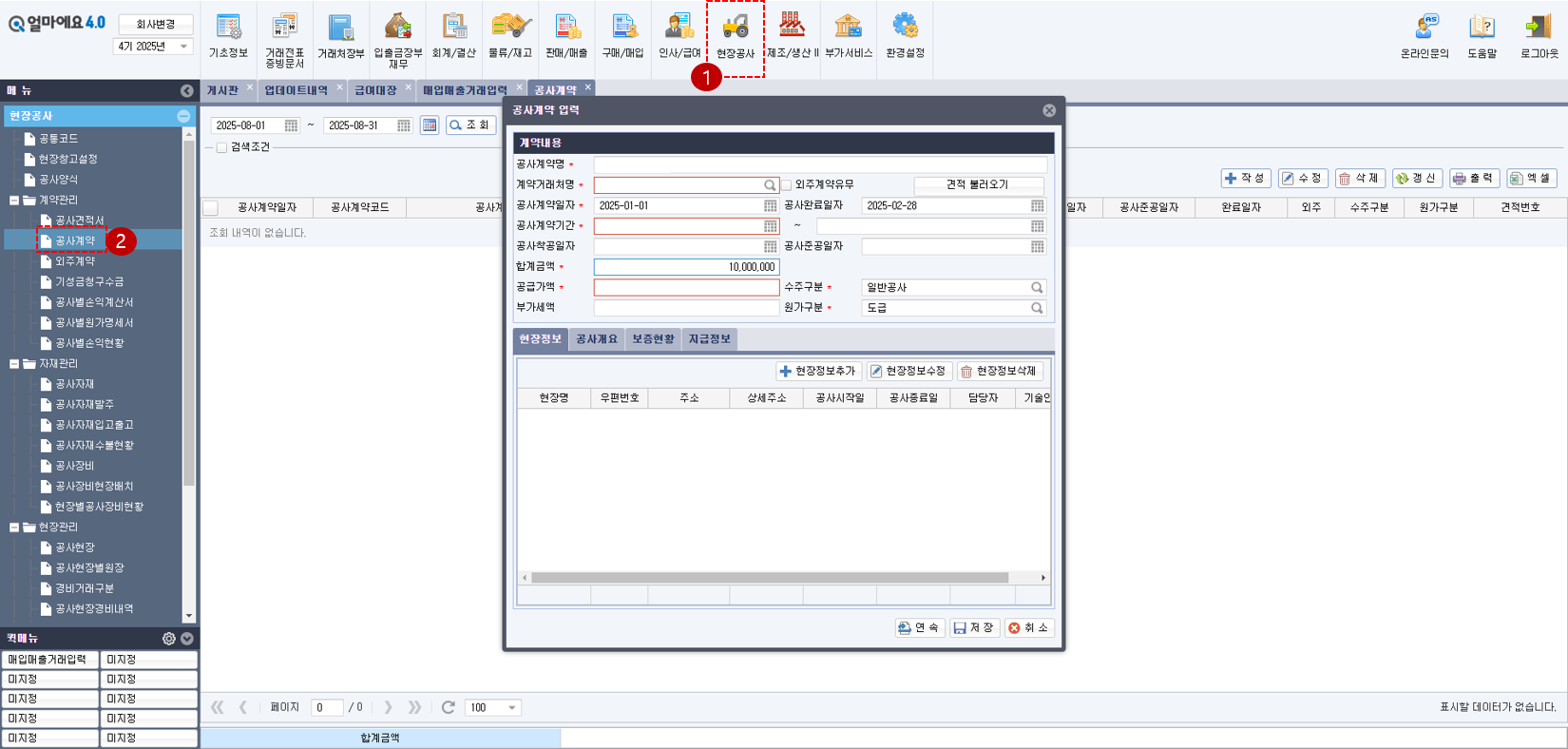This screenshot has width=1568, height=749.
Task: Toggle the grid select-all checkbox
Action: coord(211,207)
